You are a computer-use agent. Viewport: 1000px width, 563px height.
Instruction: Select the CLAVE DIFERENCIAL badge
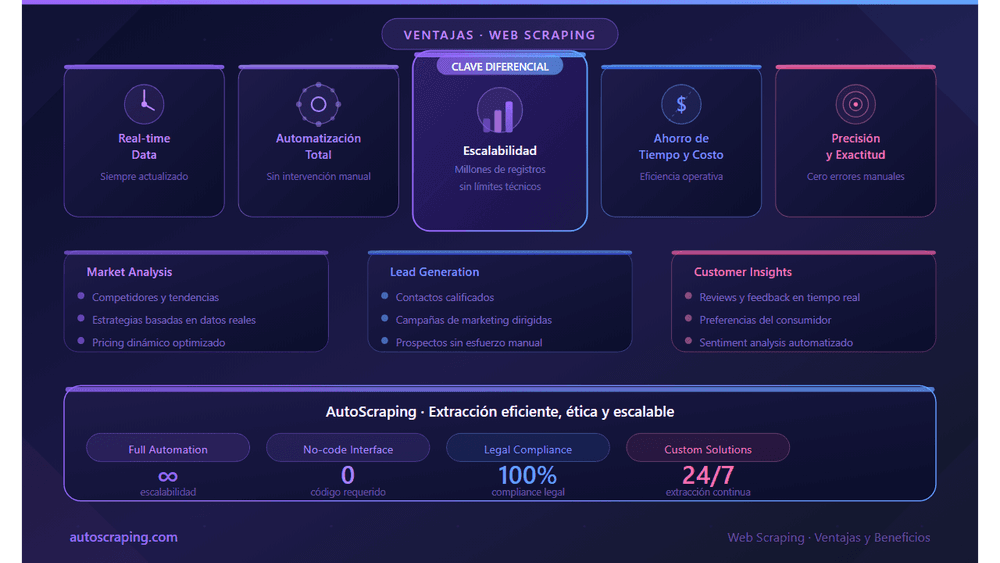click(x=499, y=66)
